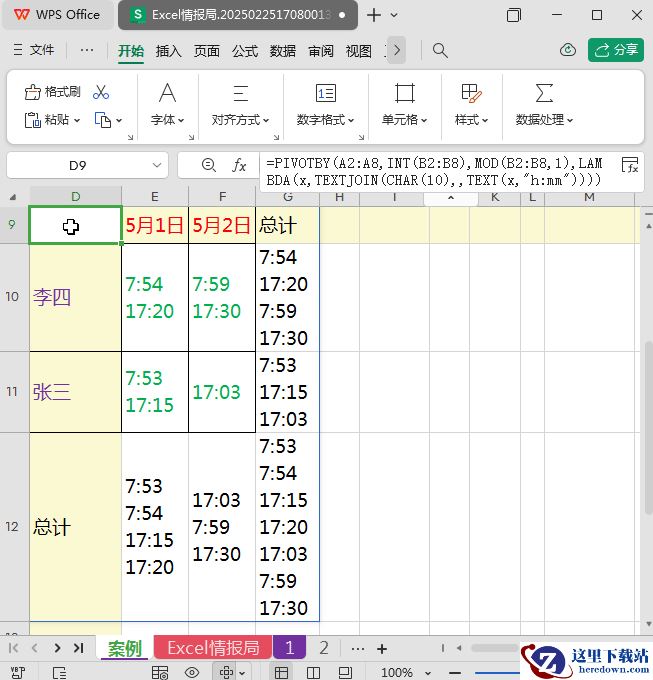The width and height of the screenshot is (653, 680).
Task: Select the cell with 17:03 in row 11
Action: click(222, 392)
